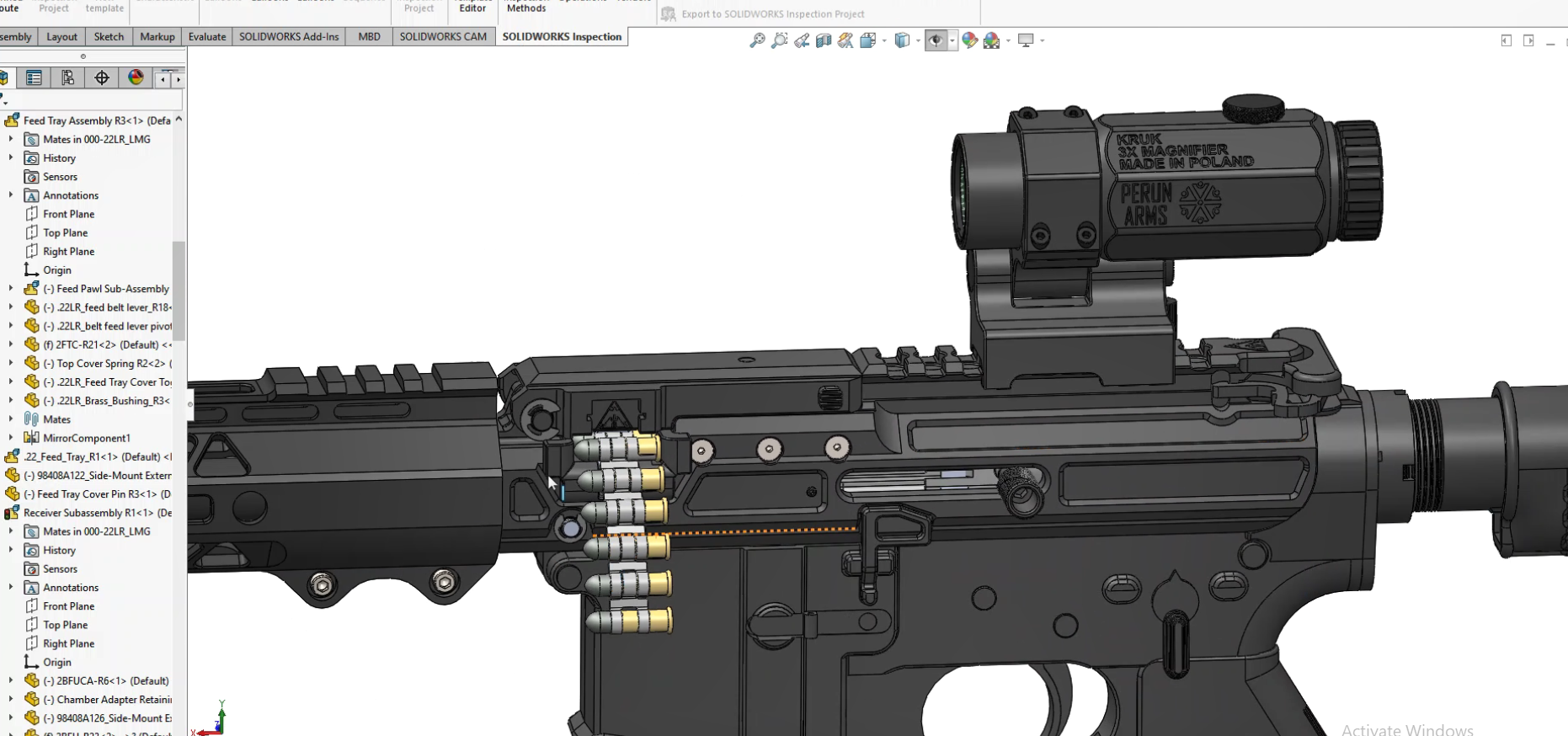Activate the Section View tool
This screenshot has height=736, width=1568.
[x=824, y=40]
